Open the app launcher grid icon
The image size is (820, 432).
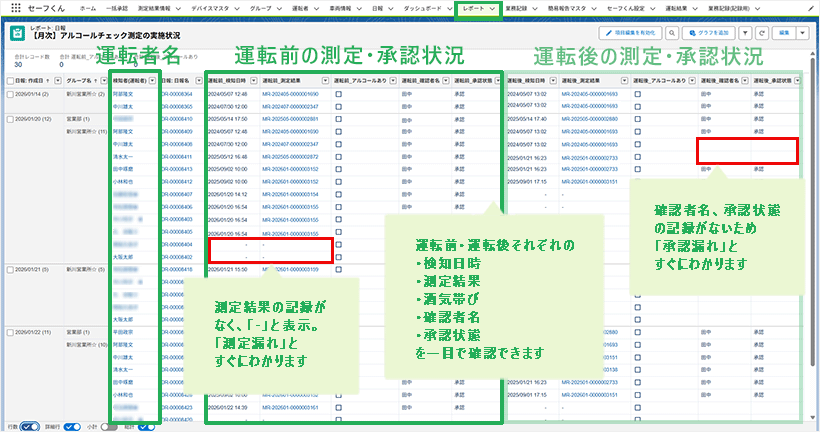[16, 8]
